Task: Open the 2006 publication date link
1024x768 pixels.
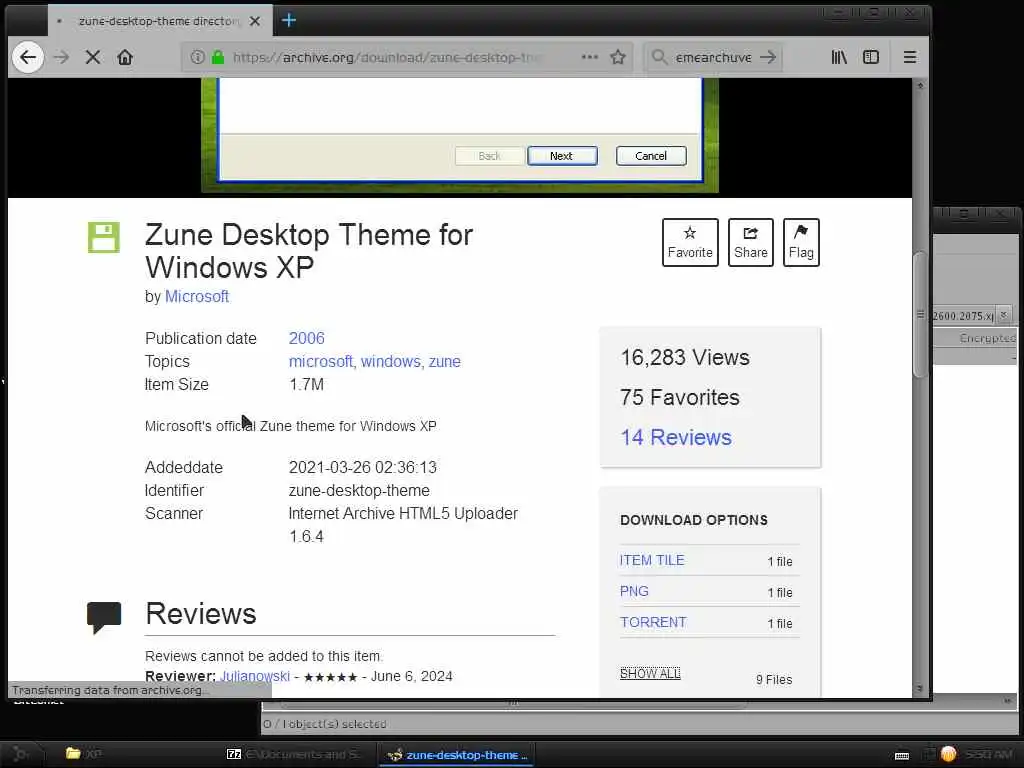Action: pos(306,338)
